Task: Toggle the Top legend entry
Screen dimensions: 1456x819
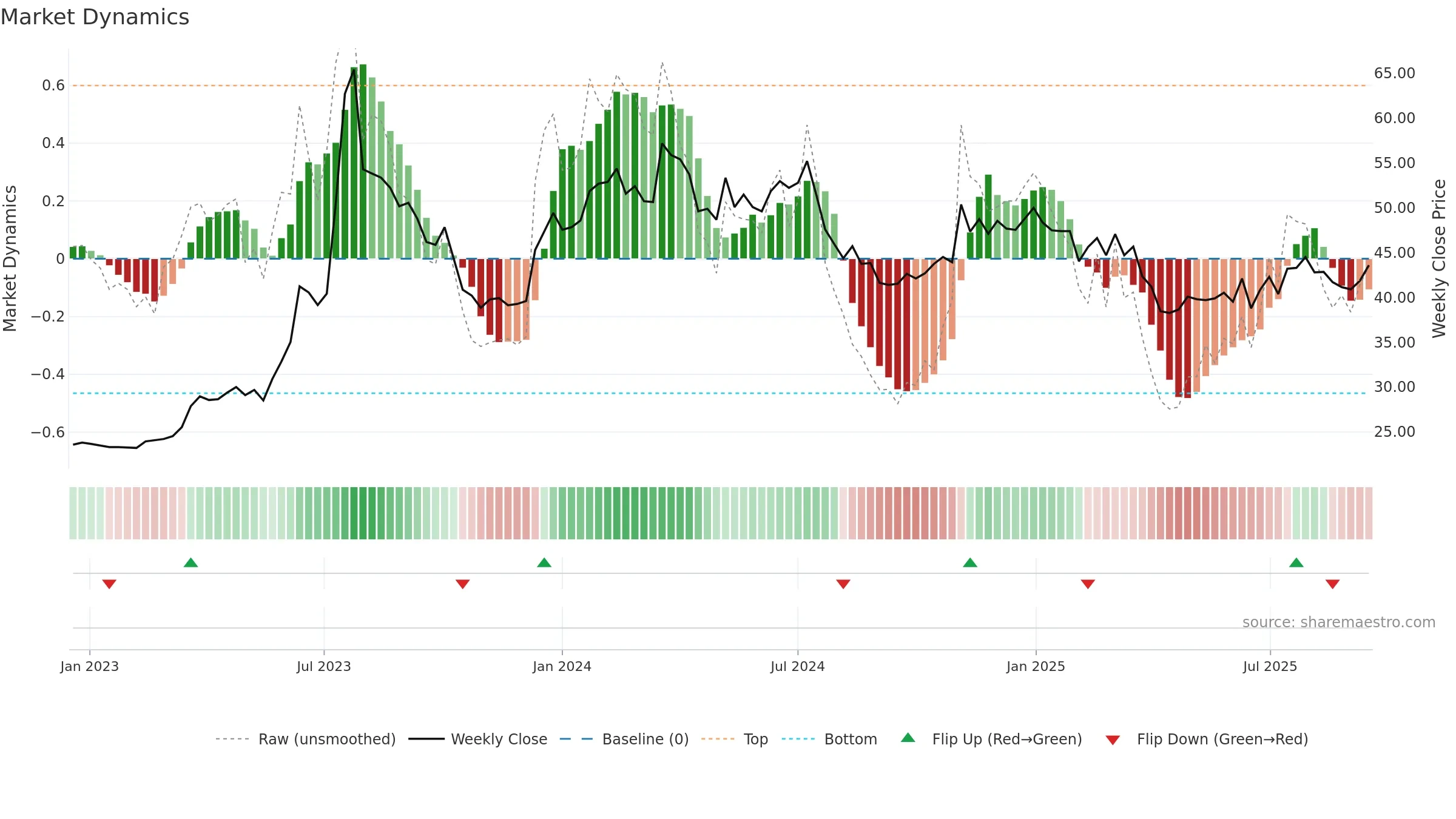Action: pos(735,739)
